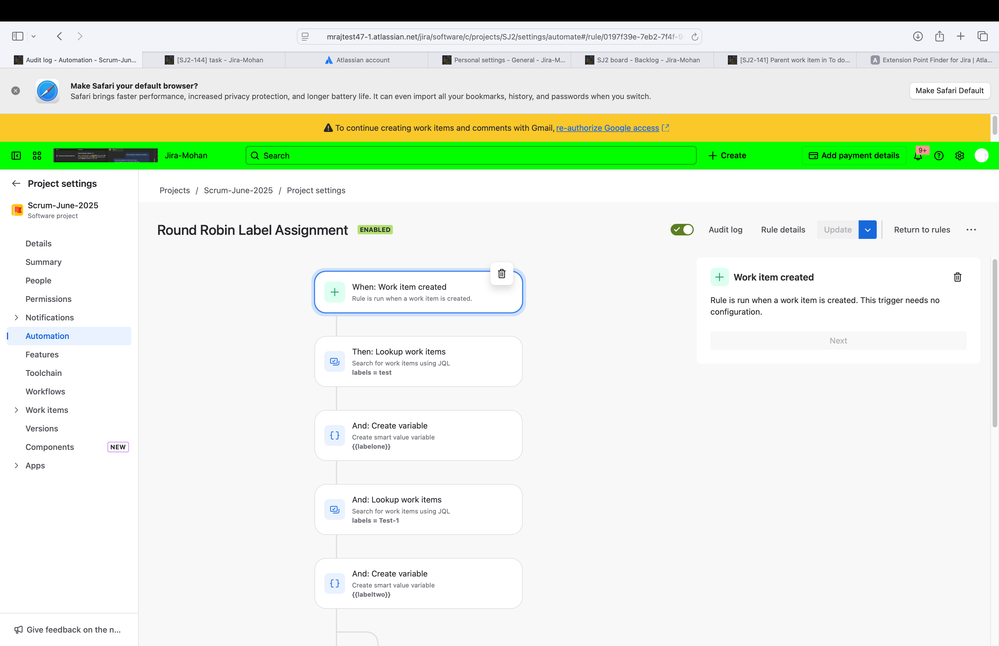Go forward with Safari's forward arrow
999x646 pixels.
click(x=80, y=36)
